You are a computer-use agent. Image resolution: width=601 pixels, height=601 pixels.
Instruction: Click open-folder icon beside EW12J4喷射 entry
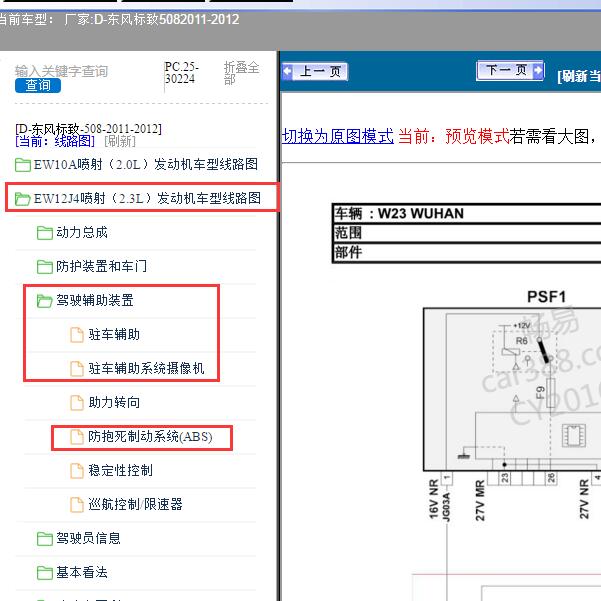point(23,199)
